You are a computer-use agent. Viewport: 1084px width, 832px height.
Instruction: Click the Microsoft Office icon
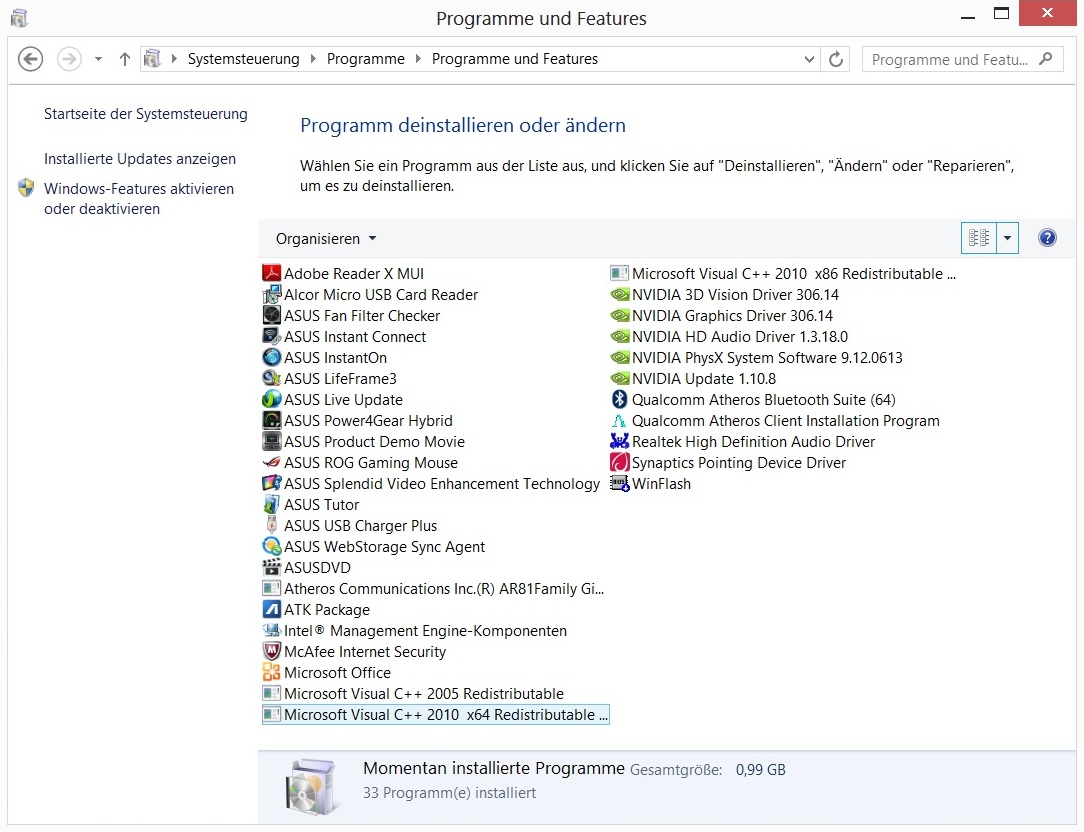(272, 672)
